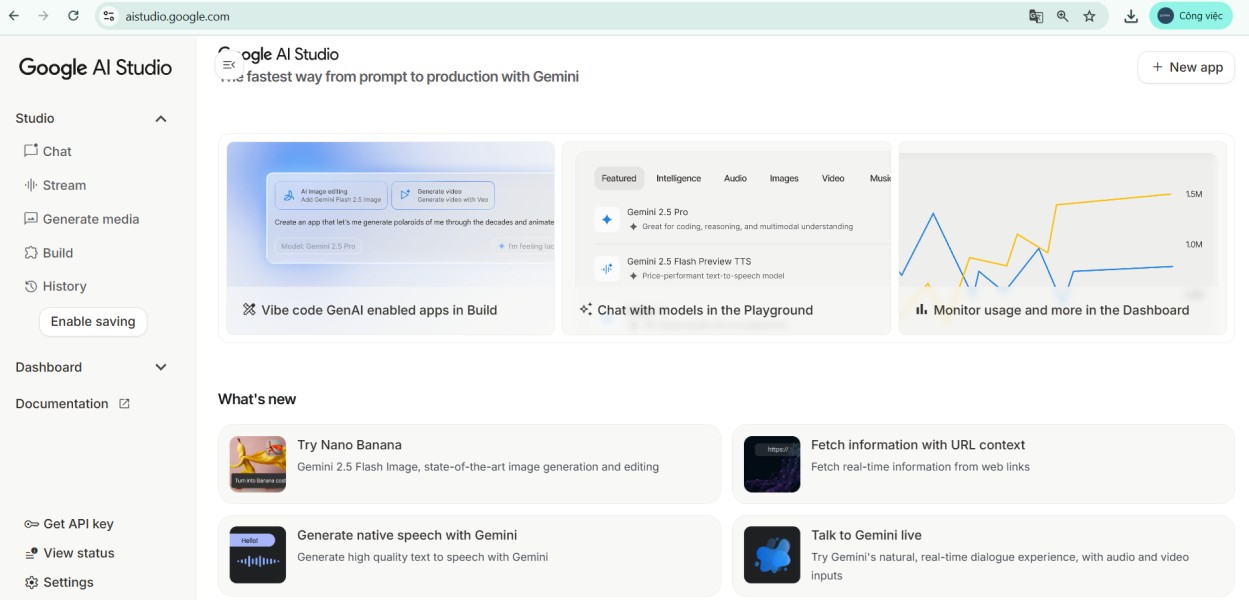Click the View status icon
Screen dimensions: 1249x600
(x=30, y=552)
